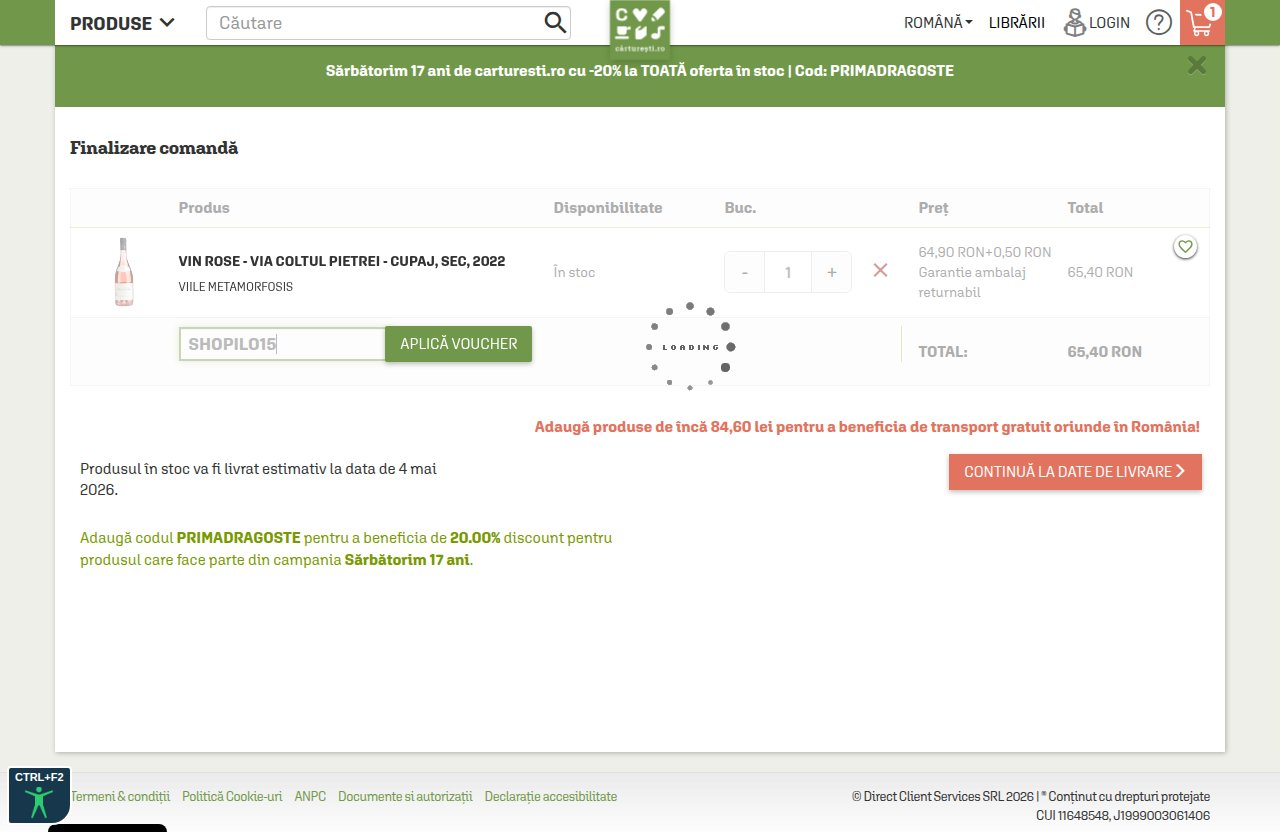Close the green promo banner

1197,66
